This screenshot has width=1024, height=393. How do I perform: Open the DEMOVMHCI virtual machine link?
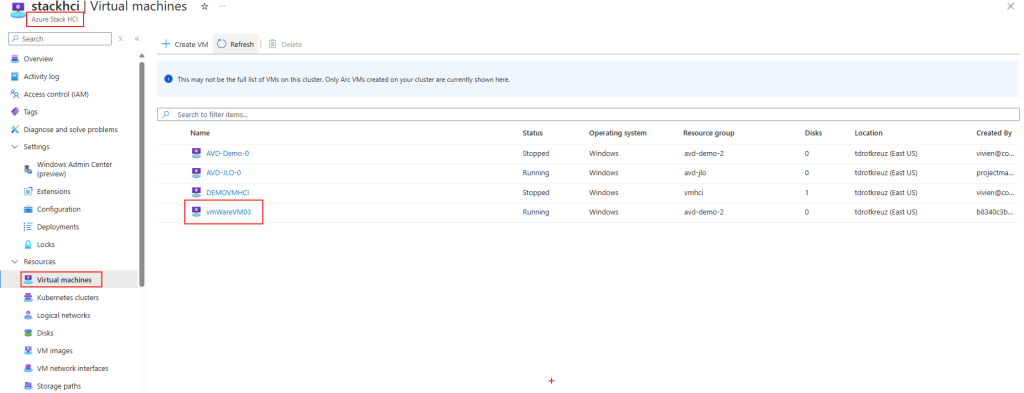pos(228,193)
